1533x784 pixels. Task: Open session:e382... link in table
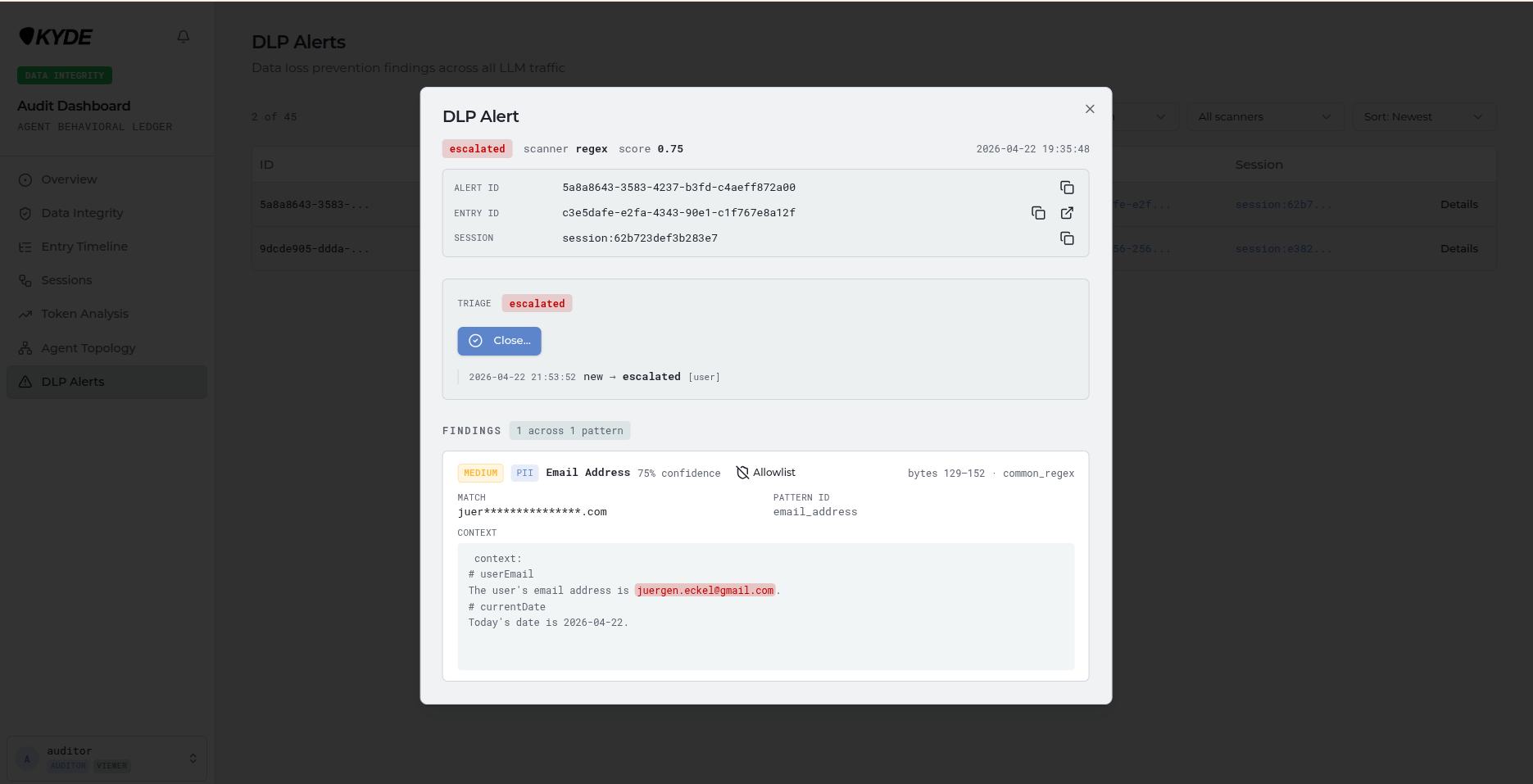pyautogui.click(x=1283, y=249)
